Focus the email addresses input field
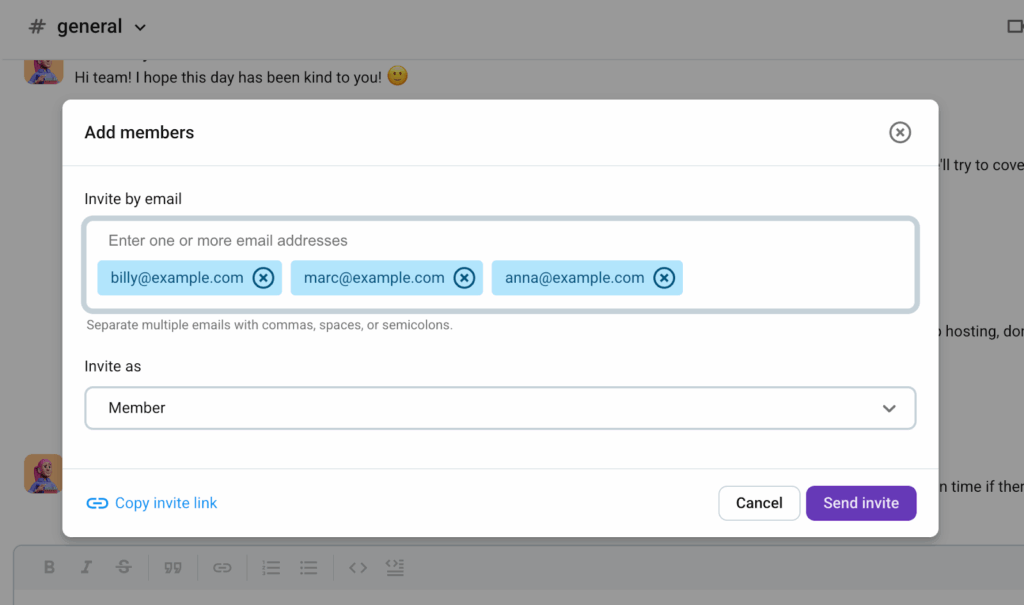Image resolution: width=1024 pixels, height=605 pixels. point(500,241)
